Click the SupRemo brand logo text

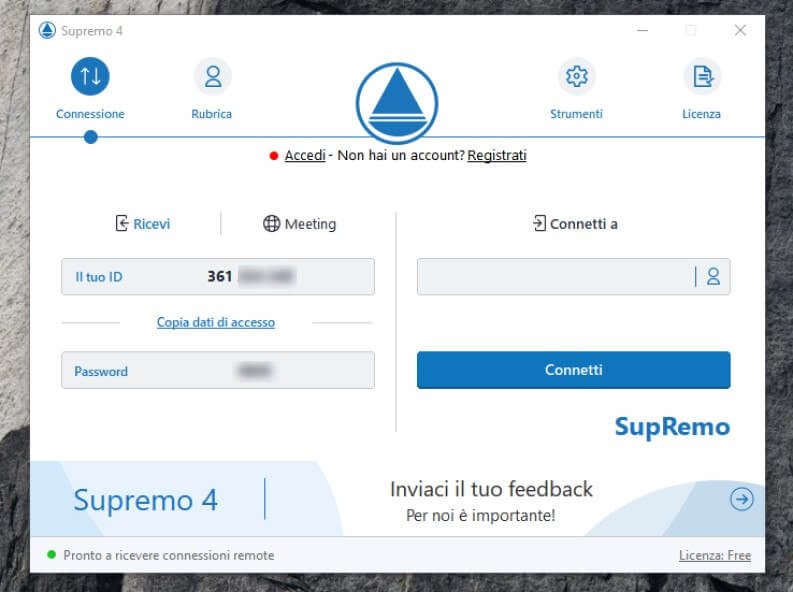tap(672, 427)
